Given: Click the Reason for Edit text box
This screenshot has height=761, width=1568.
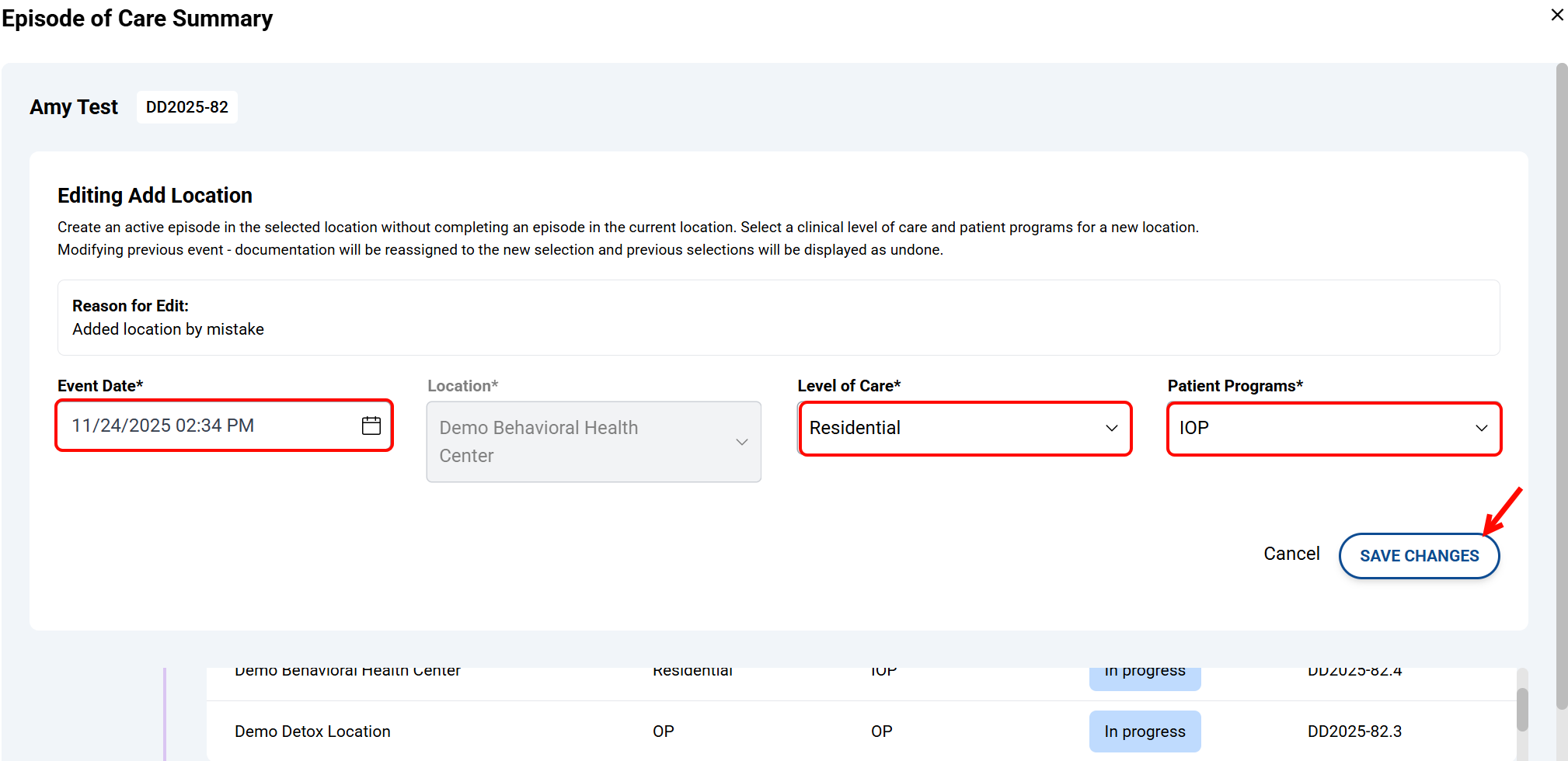Looking at the screenshot, I should click(x=778, y=318).
